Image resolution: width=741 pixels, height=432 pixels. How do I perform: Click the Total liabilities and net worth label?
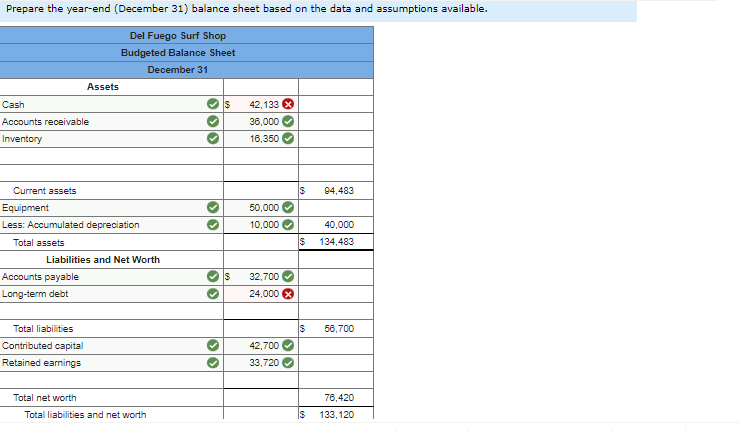click(85, 415)
